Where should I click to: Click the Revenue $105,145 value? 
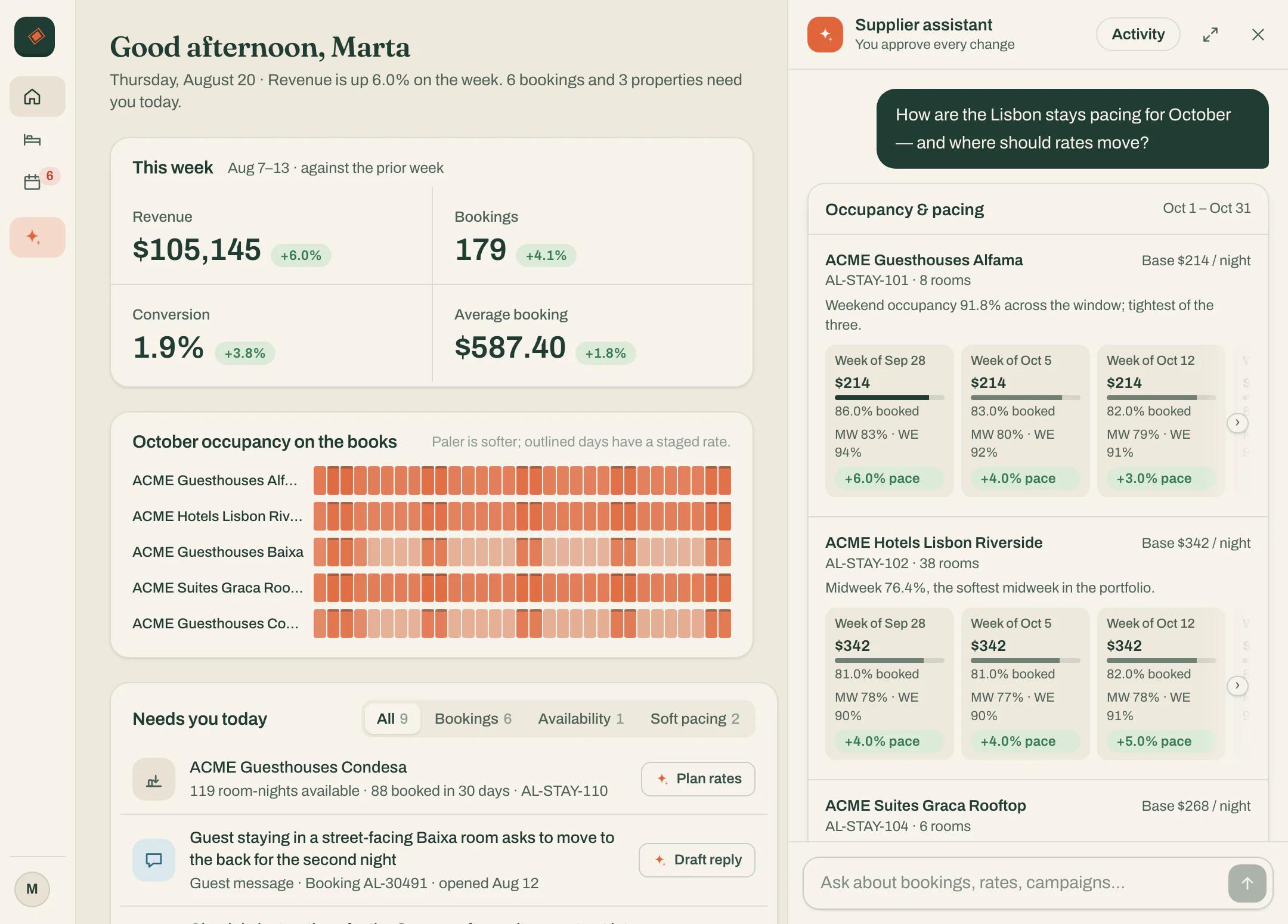[x=197, y=250]
